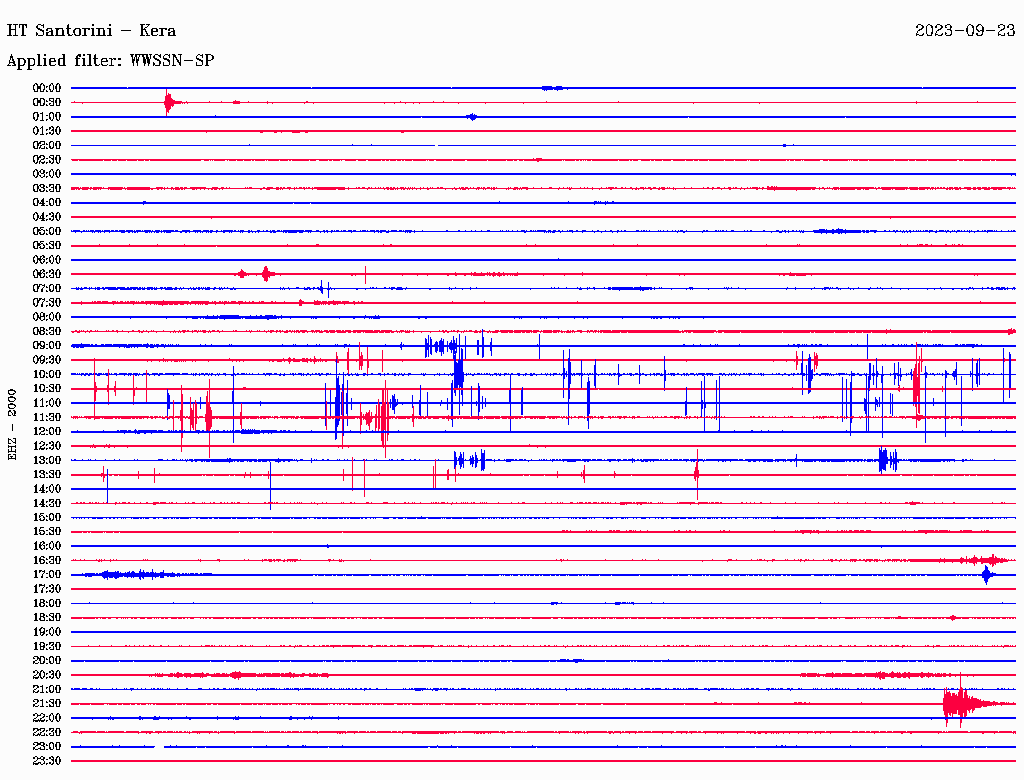Click the gap in the 23:00 blue trace
Viewport: 1024px width, 780px height.
[x=159, y=747]
